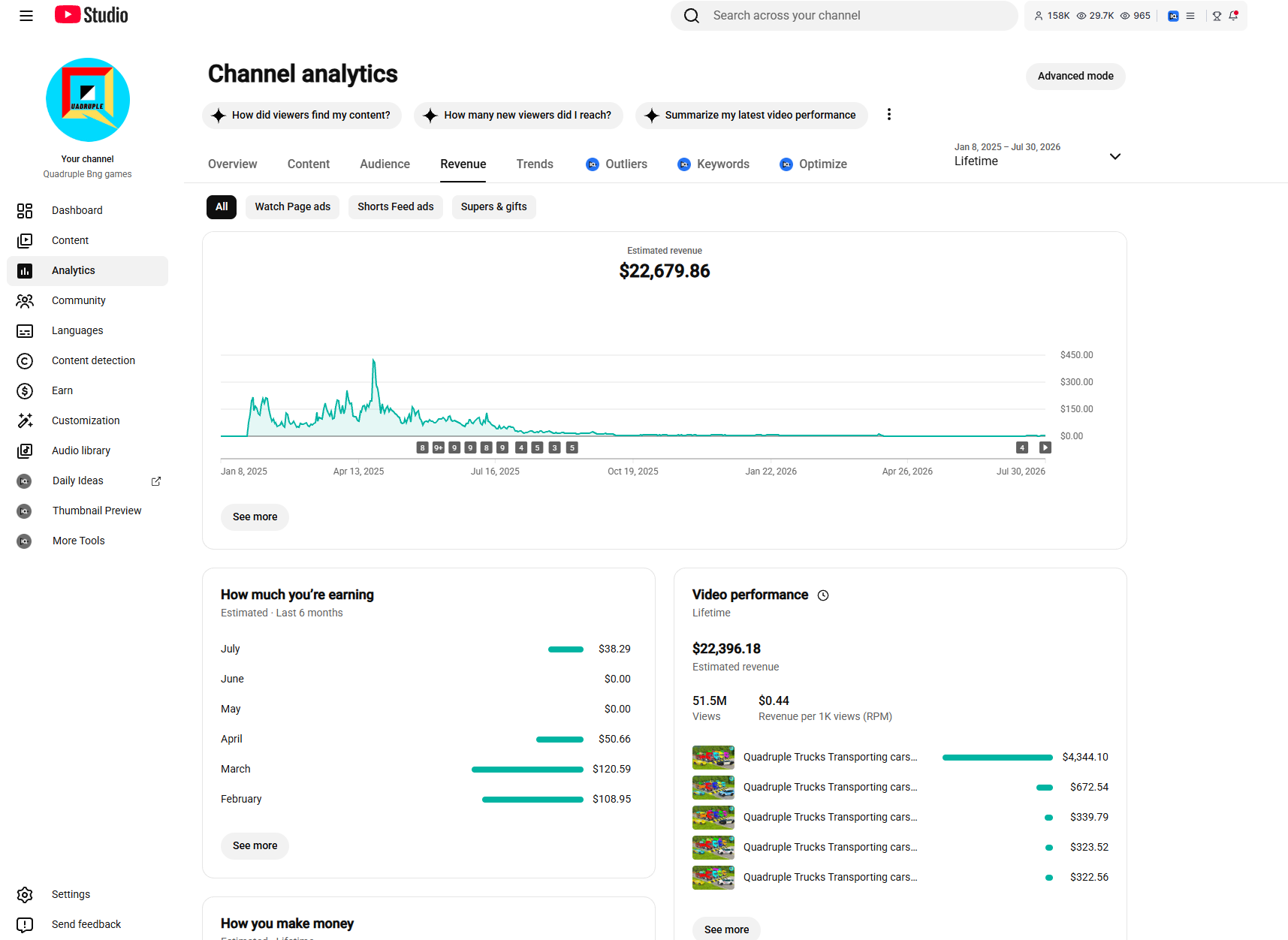Click the July $38.29 earnings row
The width and height of the screenshot is (1288, 940).
pos(426,649)
